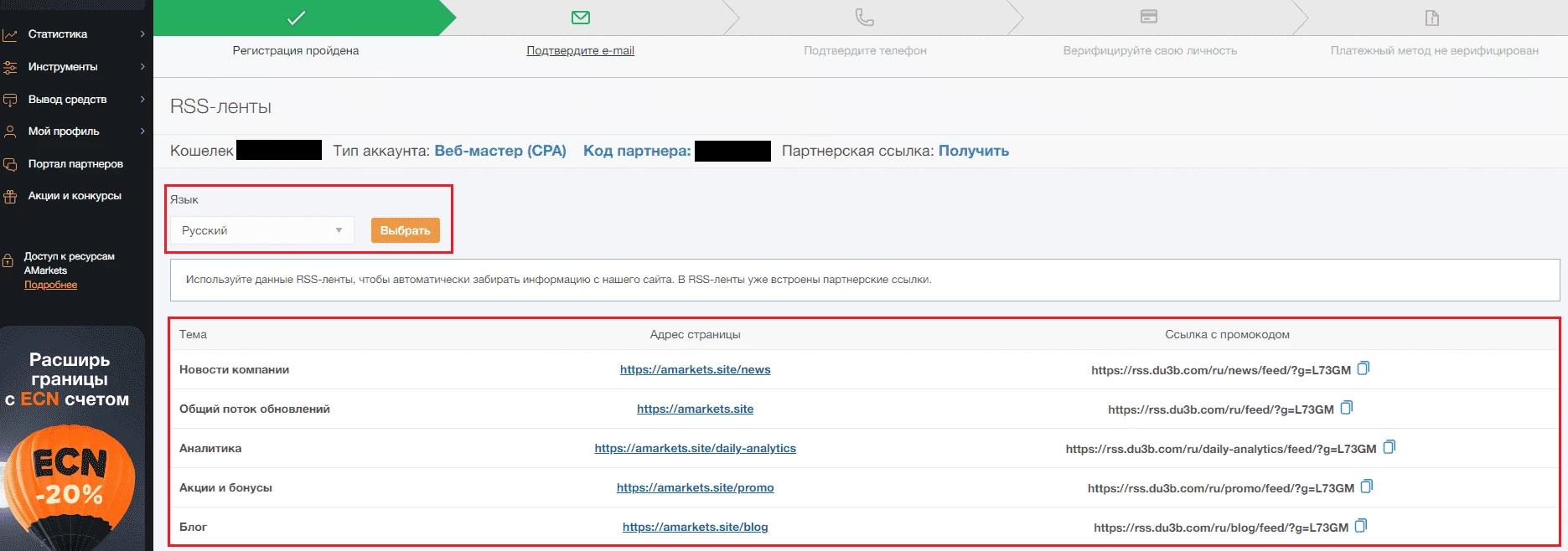Expand the Инструменты submenu chevron
The width and height of the screenshot is (1568, 551).
tap(142, 67)
